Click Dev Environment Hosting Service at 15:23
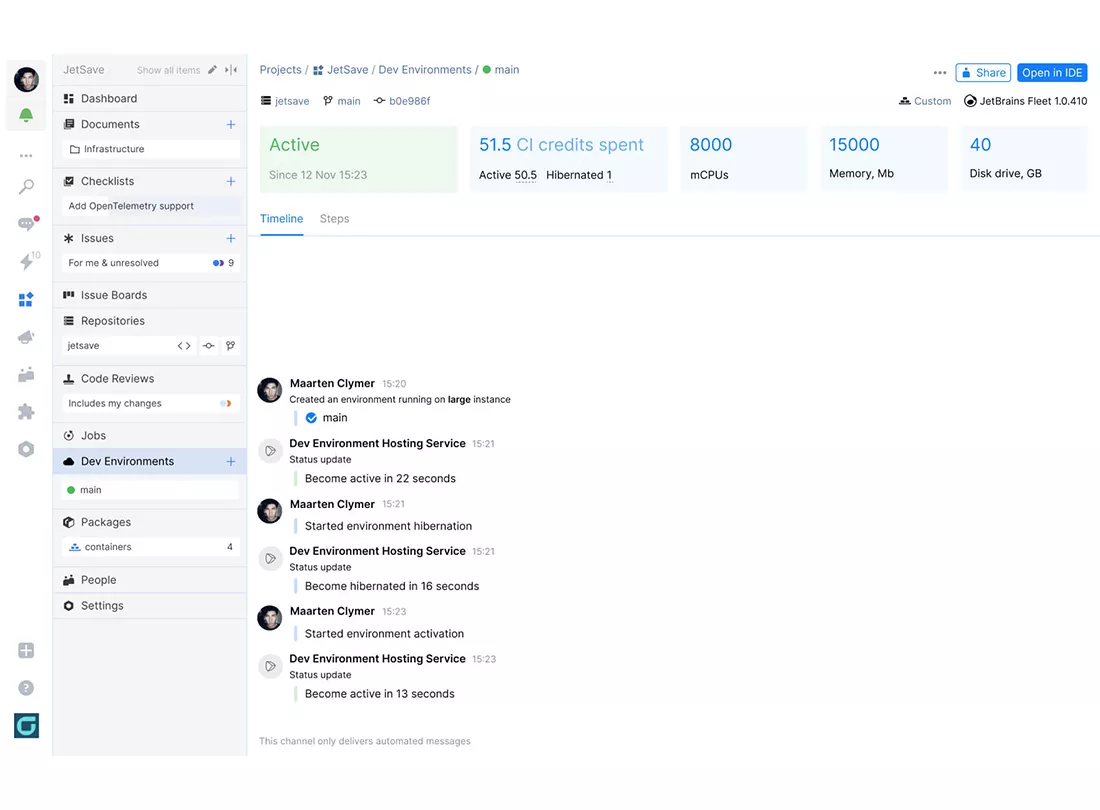This screenshot has width=1100, height=810. pos(377,659)
